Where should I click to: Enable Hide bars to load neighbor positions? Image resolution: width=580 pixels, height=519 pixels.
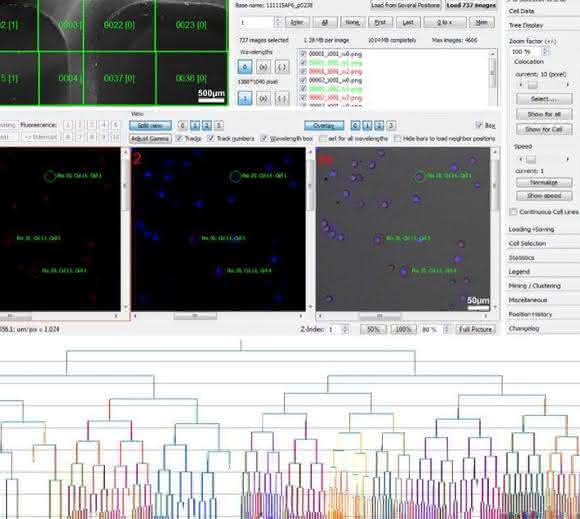pyautogui.click(x=398, y=139)
